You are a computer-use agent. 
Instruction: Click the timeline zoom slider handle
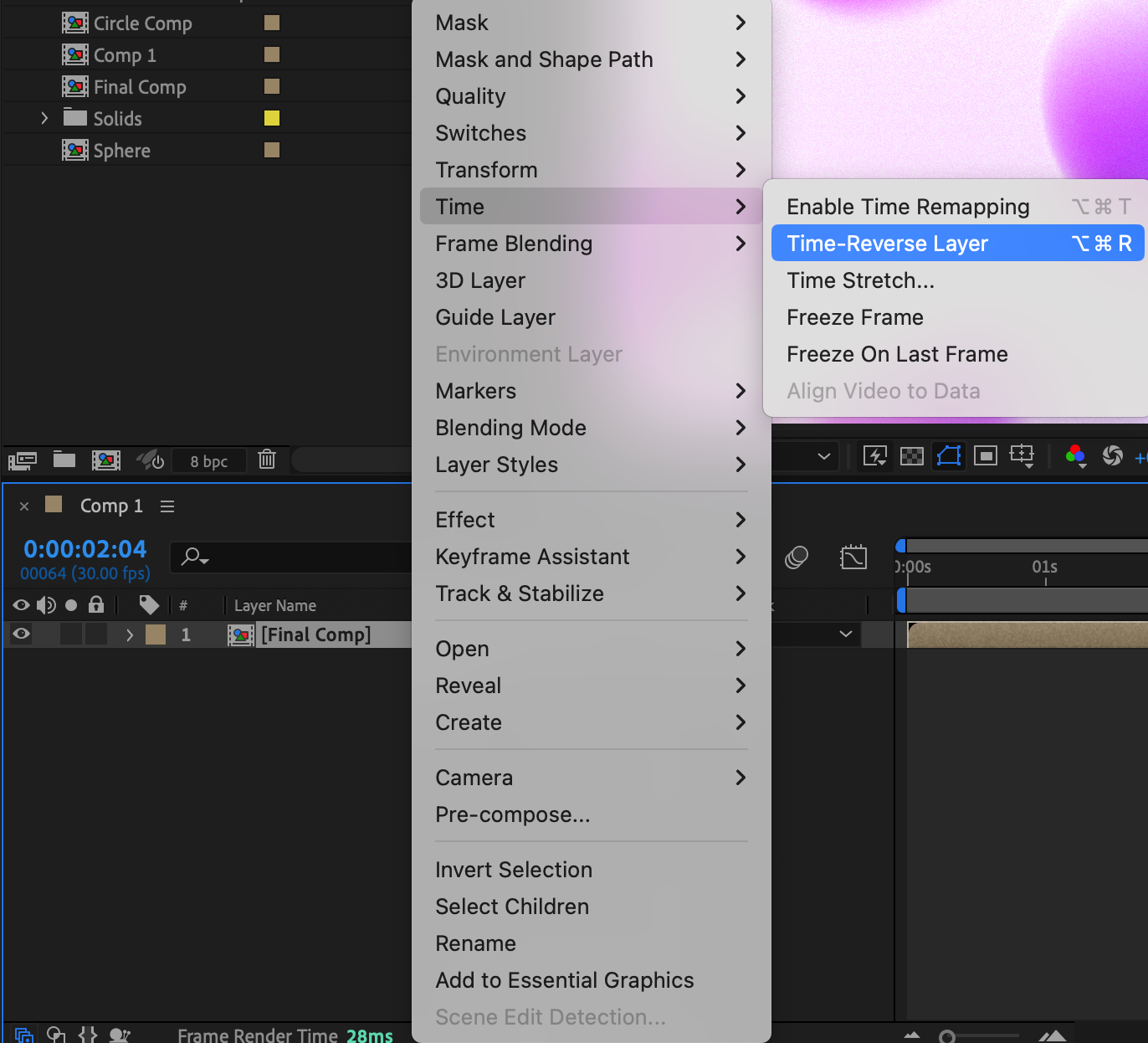pyautogui.click(x=947, y=1037)
